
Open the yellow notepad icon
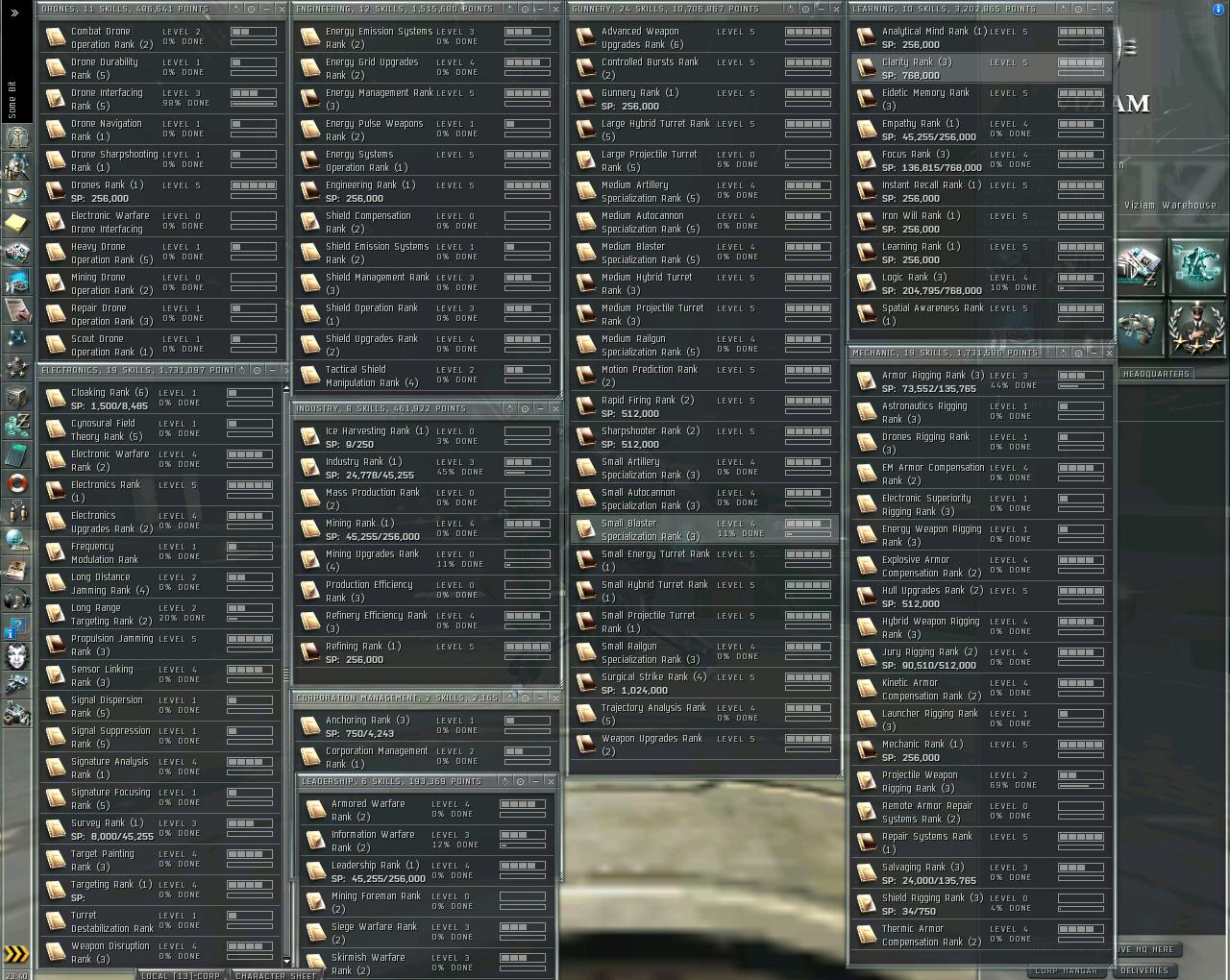[x=16, y=224]
